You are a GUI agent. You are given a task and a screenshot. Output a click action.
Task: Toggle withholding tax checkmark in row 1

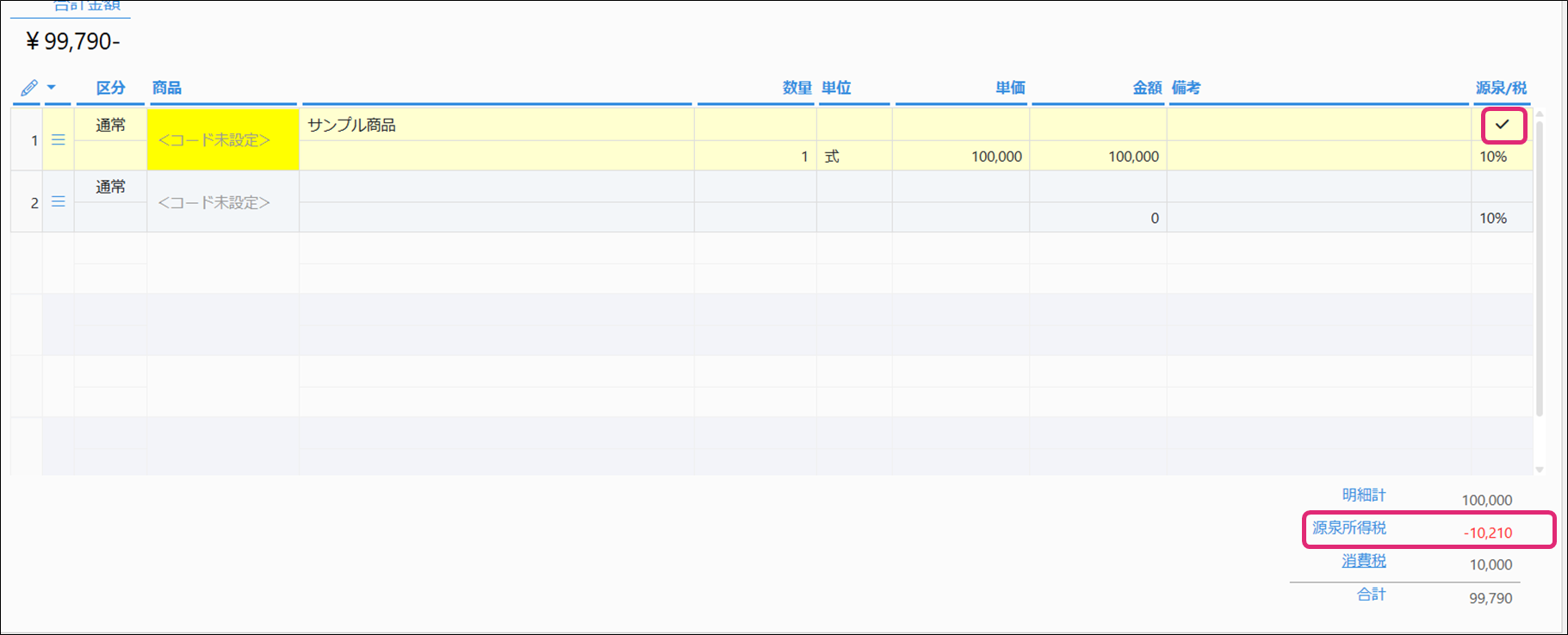point(1503,126)
